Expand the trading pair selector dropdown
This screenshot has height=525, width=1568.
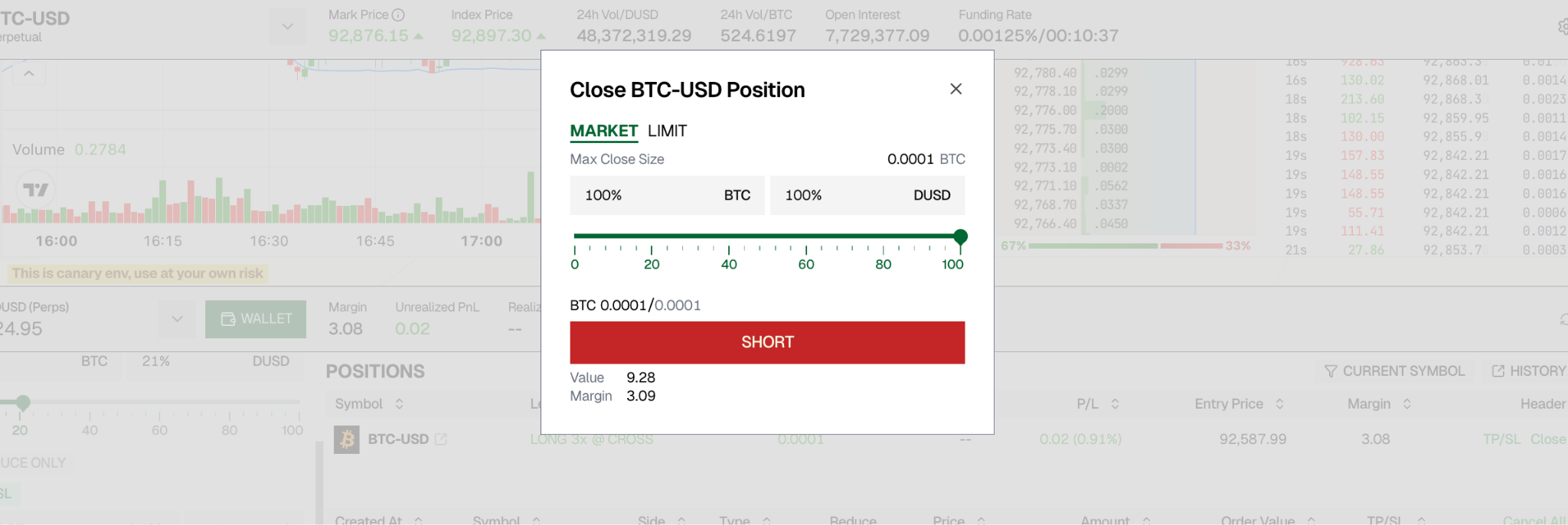[287, 27]
